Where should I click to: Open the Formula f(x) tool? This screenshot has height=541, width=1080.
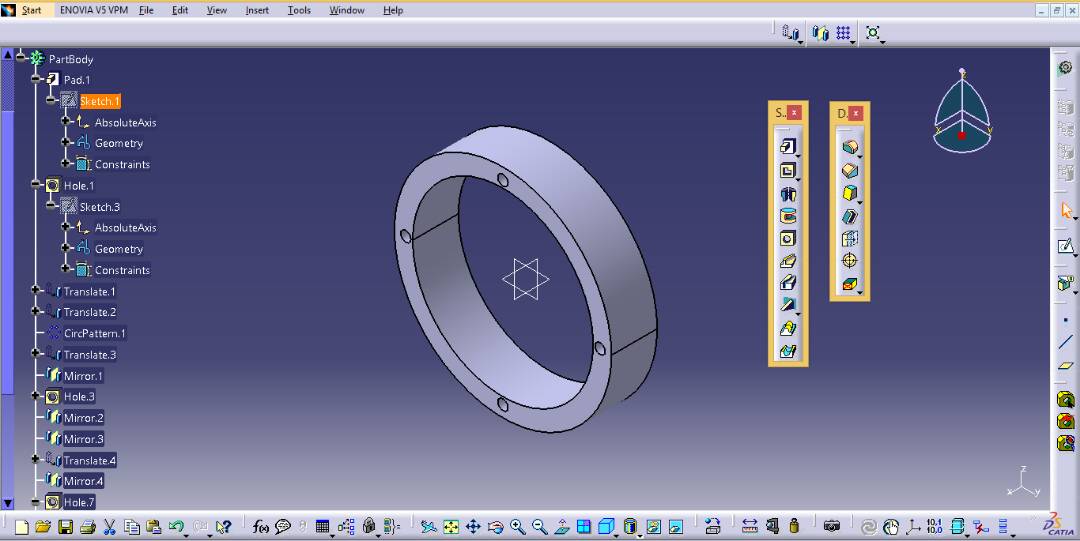[260, 526]
